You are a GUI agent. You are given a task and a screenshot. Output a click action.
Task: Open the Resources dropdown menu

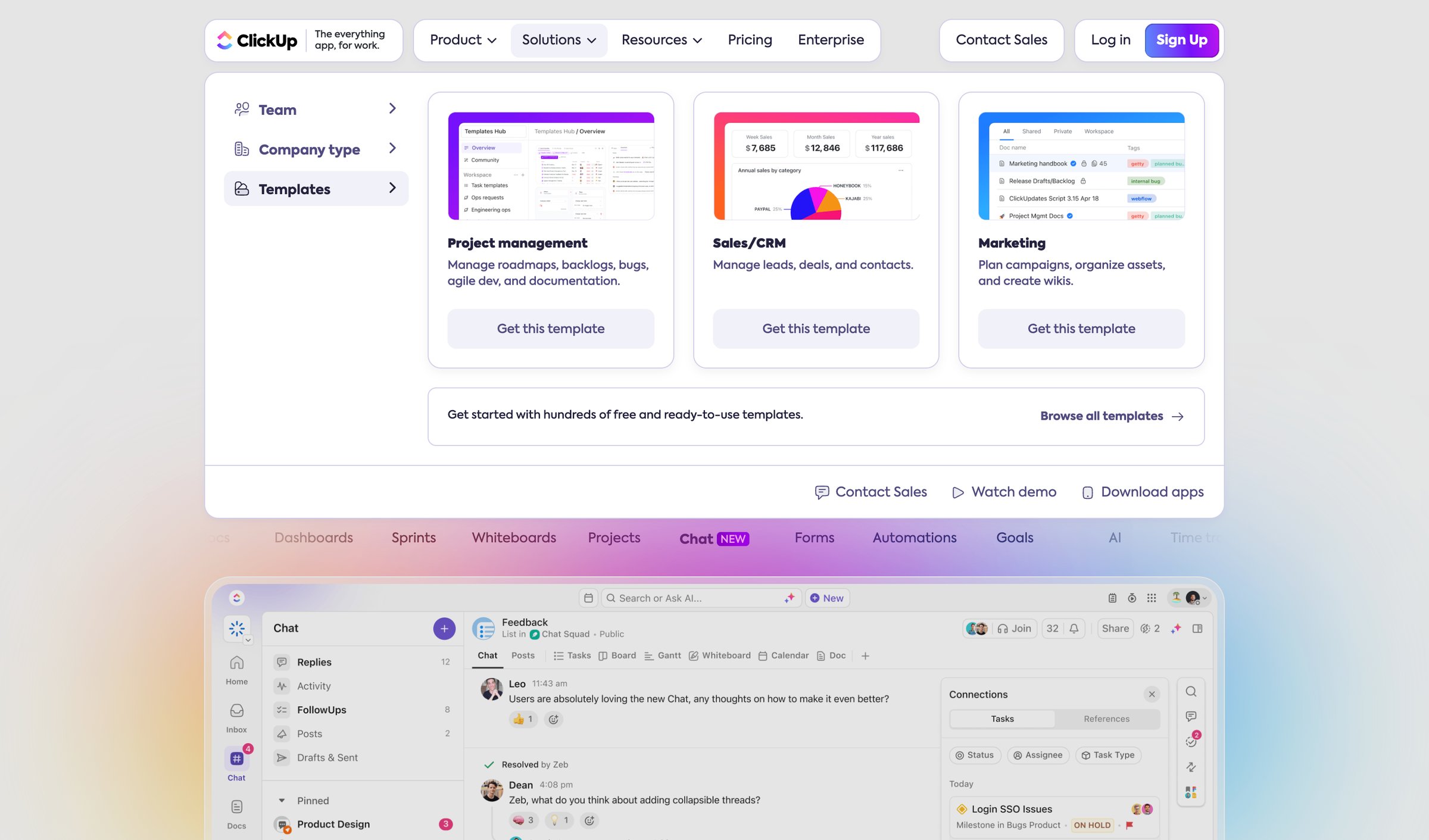pyautogui.click(x=662, y=40)
